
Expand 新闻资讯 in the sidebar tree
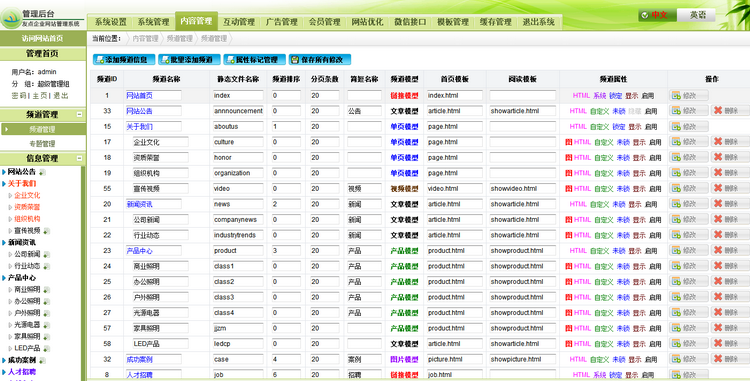click(x=4, y=242)
